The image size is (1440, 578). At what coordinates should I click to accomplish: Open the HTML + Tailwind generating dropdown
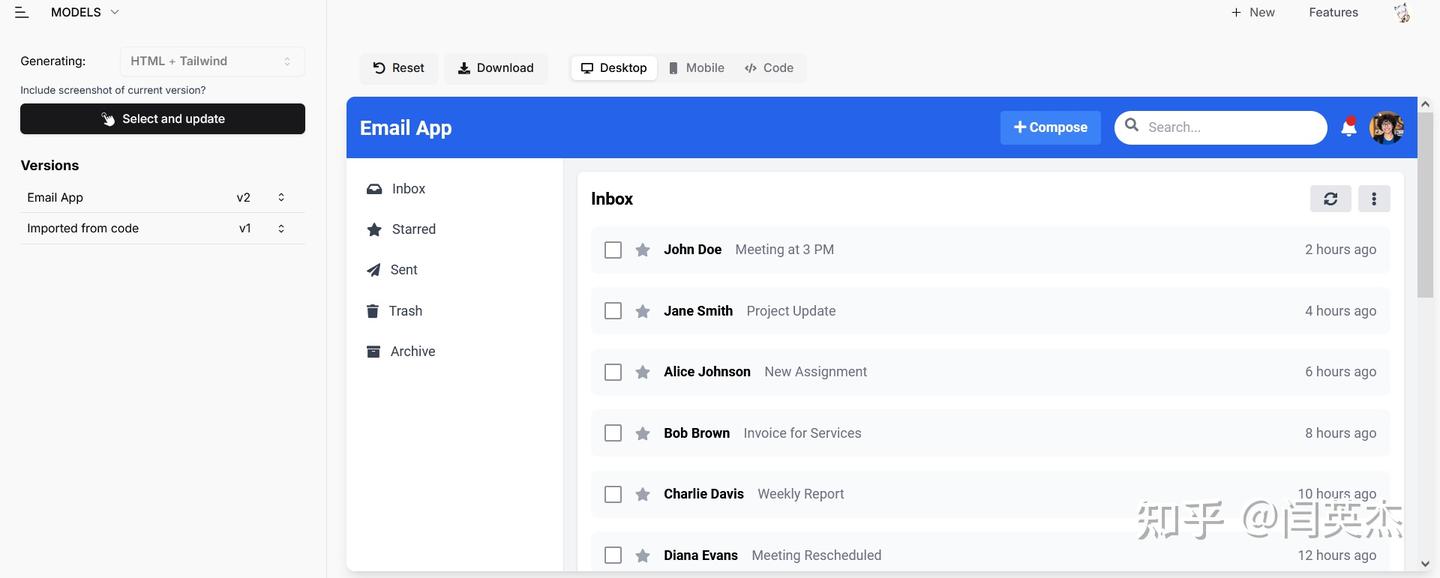[212, 61]
